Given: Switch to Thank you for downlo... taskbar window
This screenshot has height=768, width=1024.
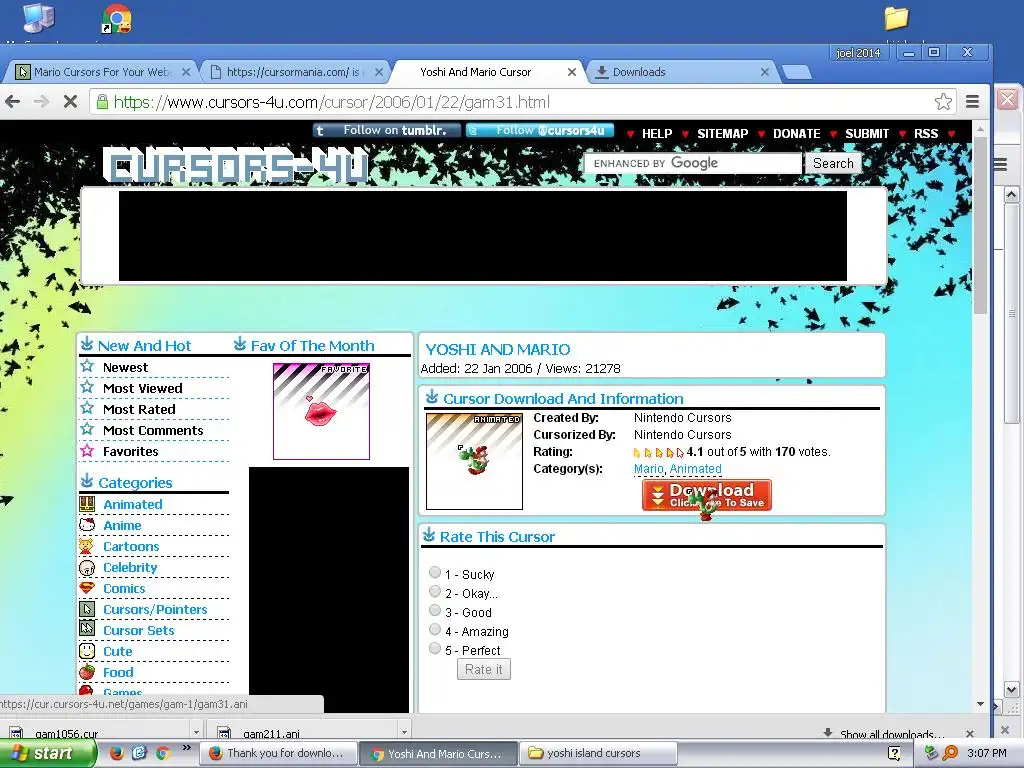Looking at the screenshot, I should point(280,753).
